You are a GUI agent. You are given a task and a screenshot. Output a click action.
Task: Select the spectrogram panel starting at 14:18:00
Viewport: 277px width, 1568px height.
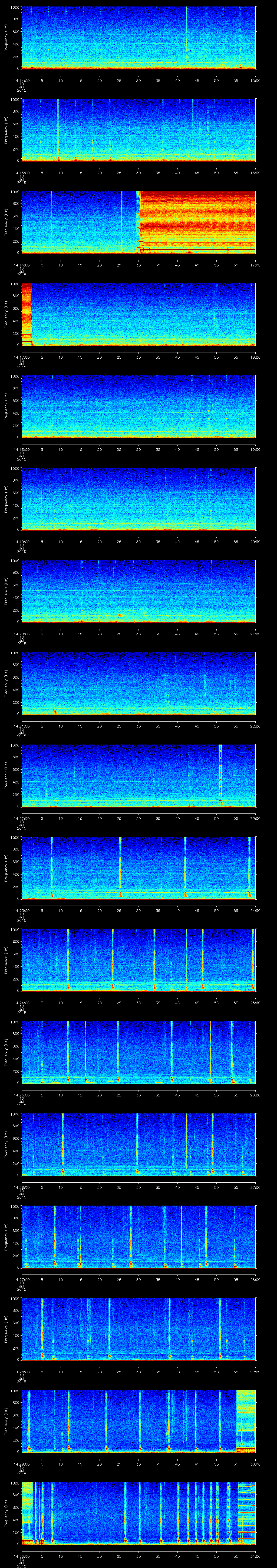(x=139, y=407)
